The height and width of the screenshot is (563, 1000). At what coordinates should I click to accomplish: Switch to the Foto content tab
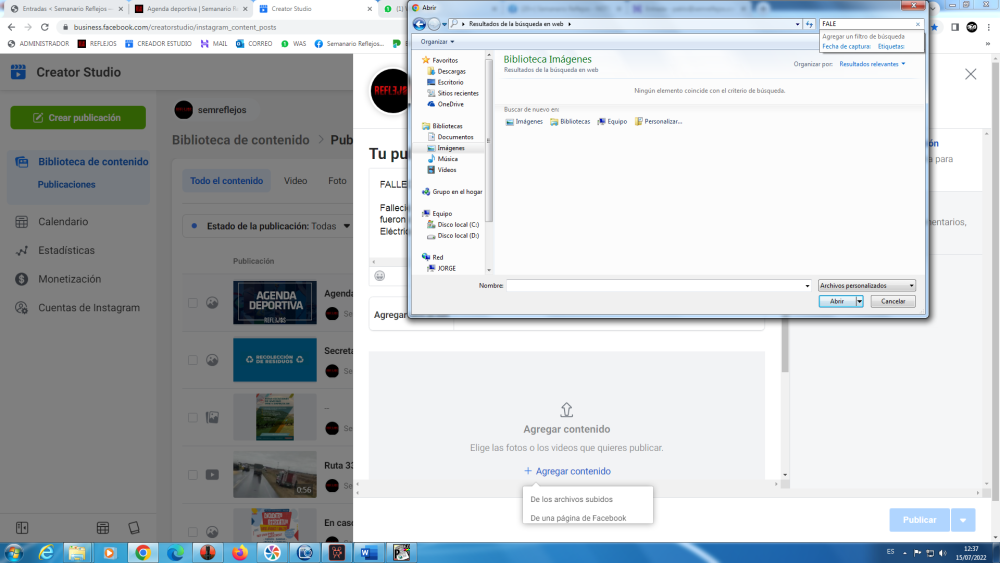pos(337,181)
